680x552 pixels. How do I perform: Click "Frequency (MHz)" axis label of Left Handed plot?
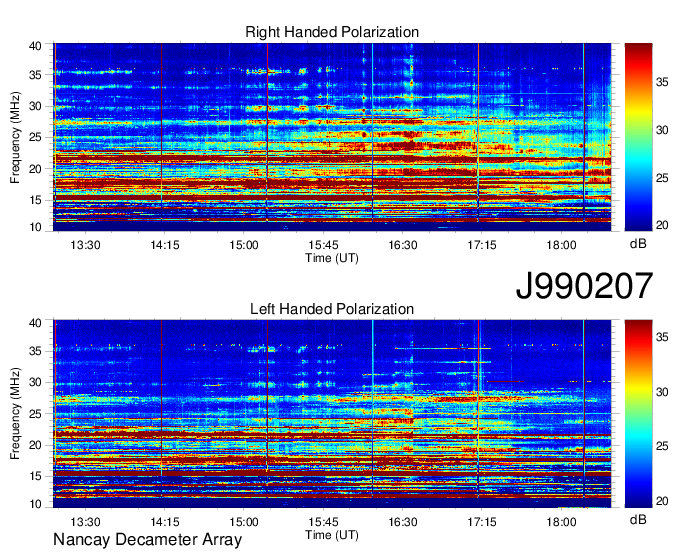15,414
